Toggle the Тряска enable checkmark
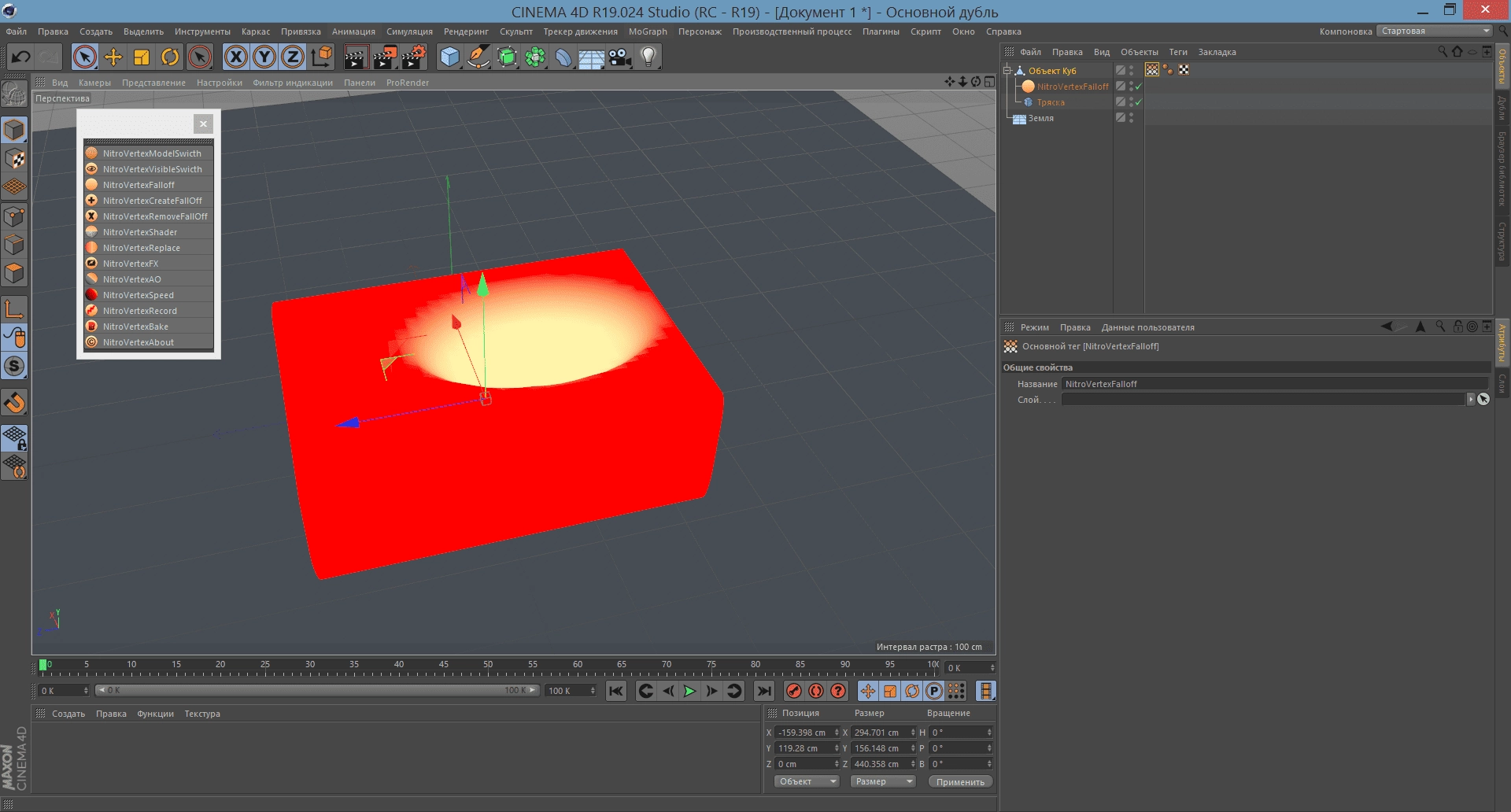The image size is (1511, 812). click(x=1138, y=102)
